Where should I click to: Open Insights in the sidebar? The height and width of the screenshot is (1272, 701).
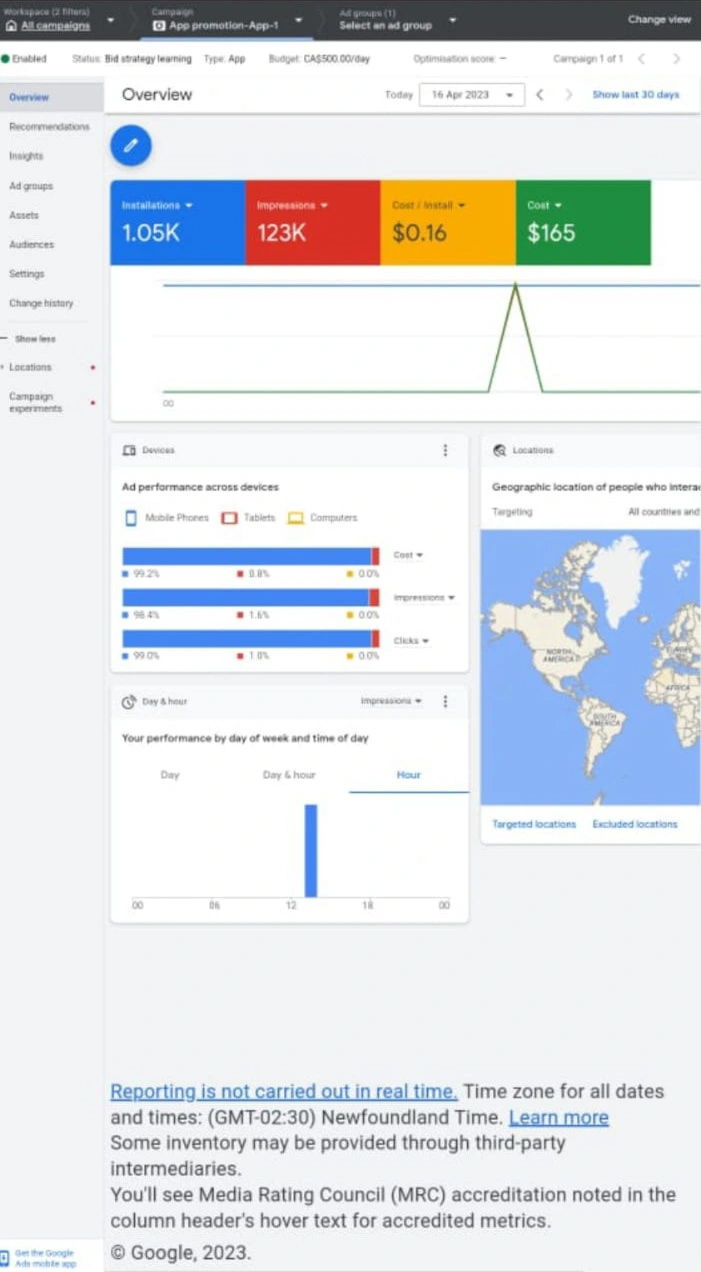coord(26,156)
